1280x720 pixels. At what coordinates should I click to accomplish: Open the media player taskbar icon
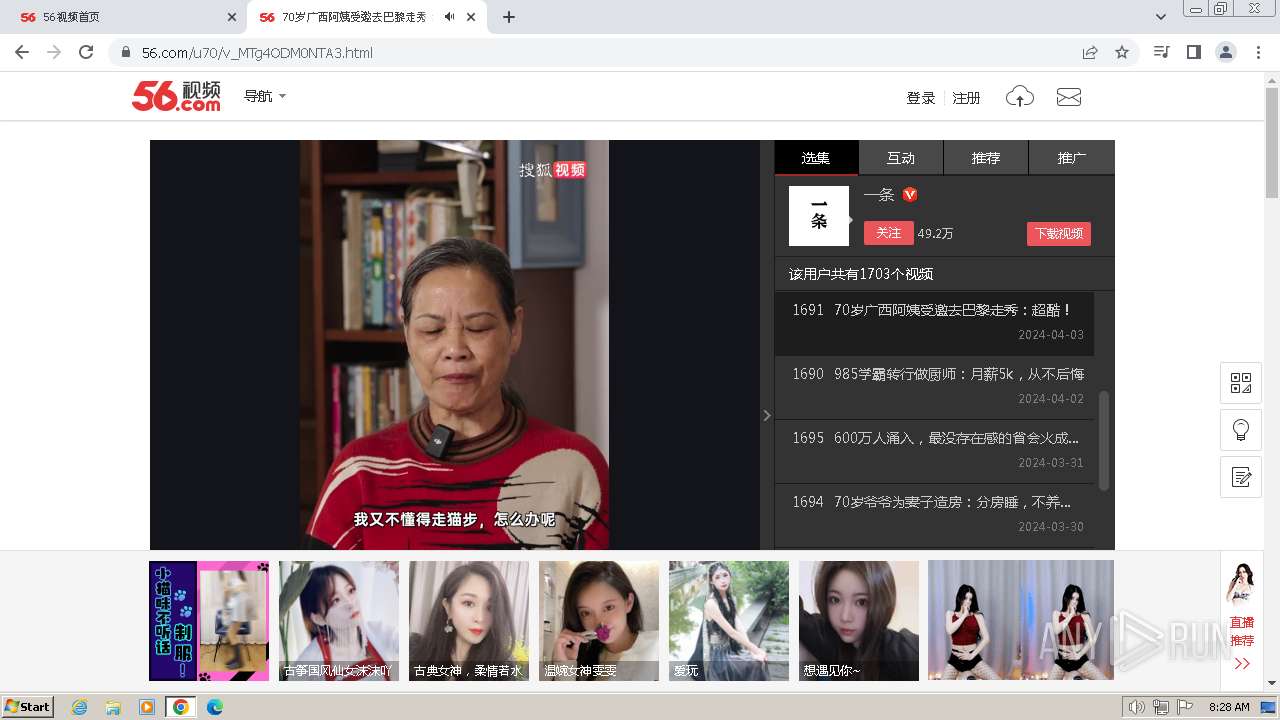point(146,707)
